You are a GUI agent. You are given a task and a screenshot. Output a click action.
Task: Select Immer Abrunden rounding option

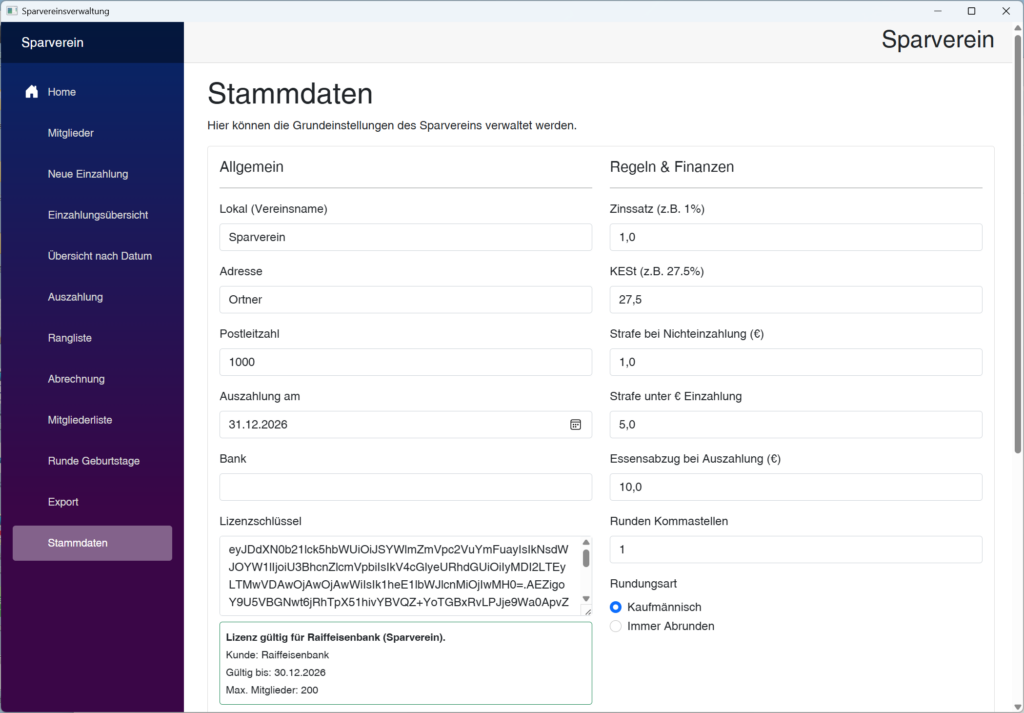pyautogui.click(x=616, y=626)
